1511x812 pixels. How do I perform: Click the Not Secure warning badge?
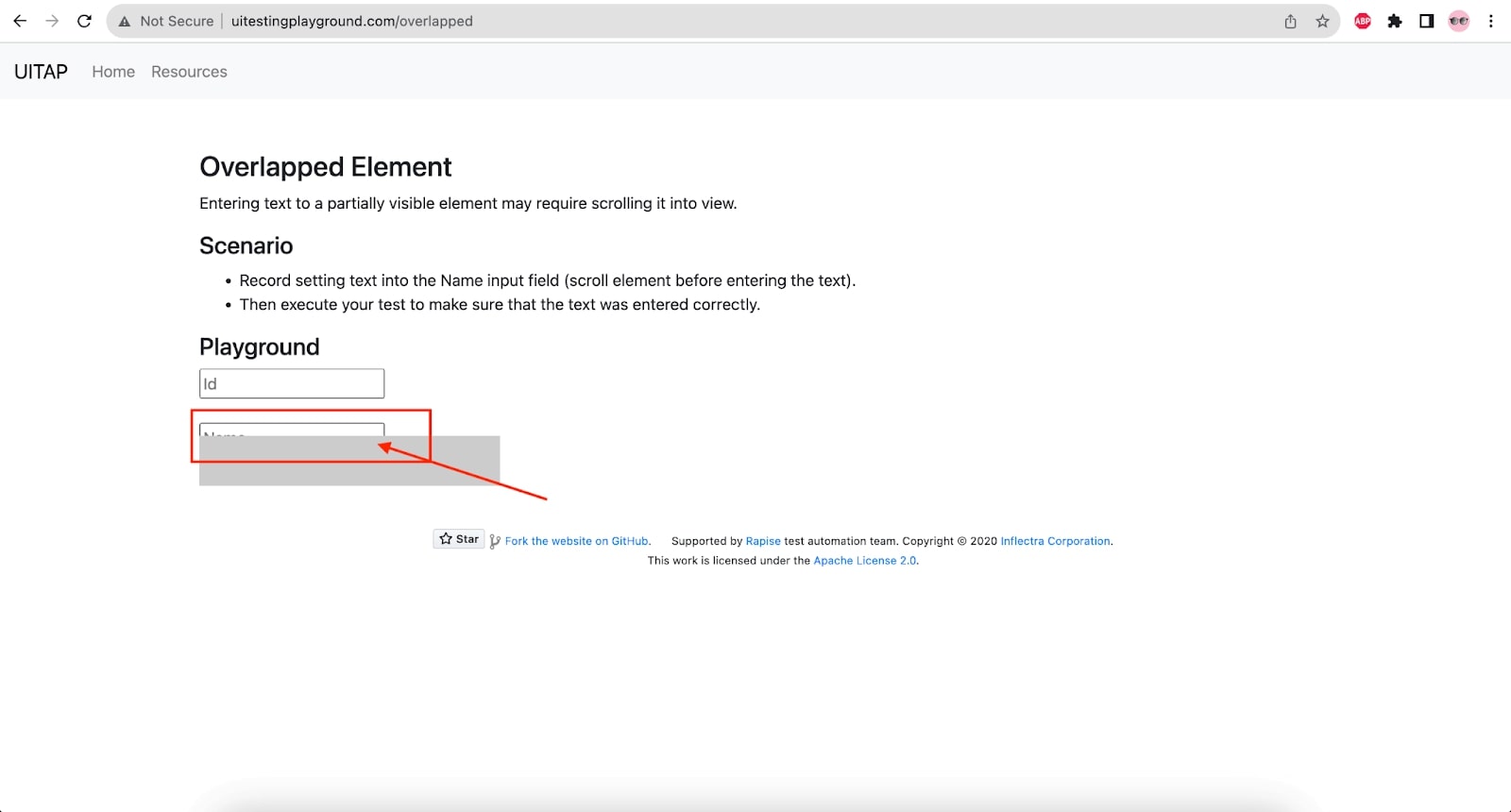tap(166, 21)
